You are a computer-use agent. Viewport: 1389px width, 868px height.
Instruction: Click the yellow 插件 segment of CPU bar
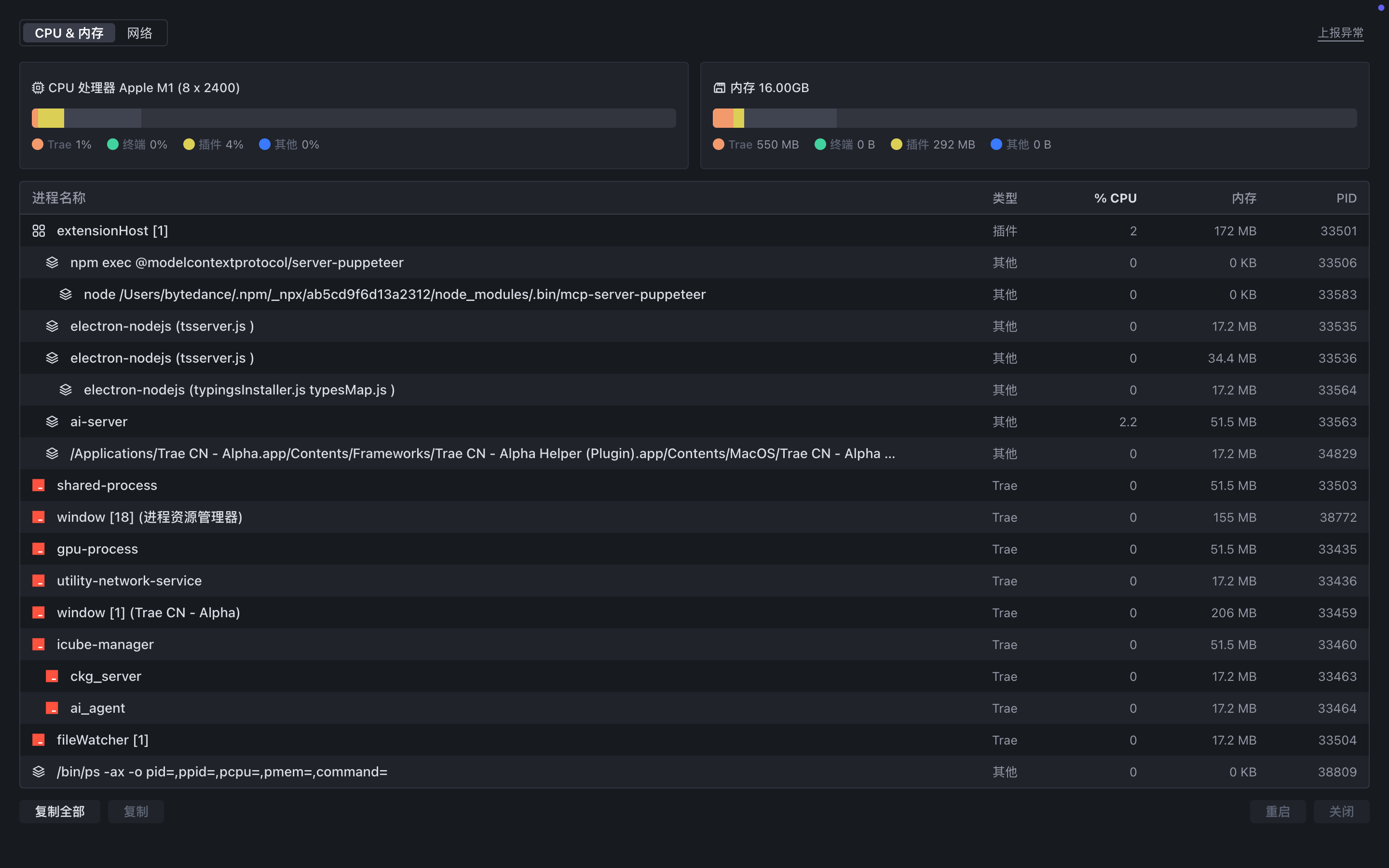tap(51, 118)
